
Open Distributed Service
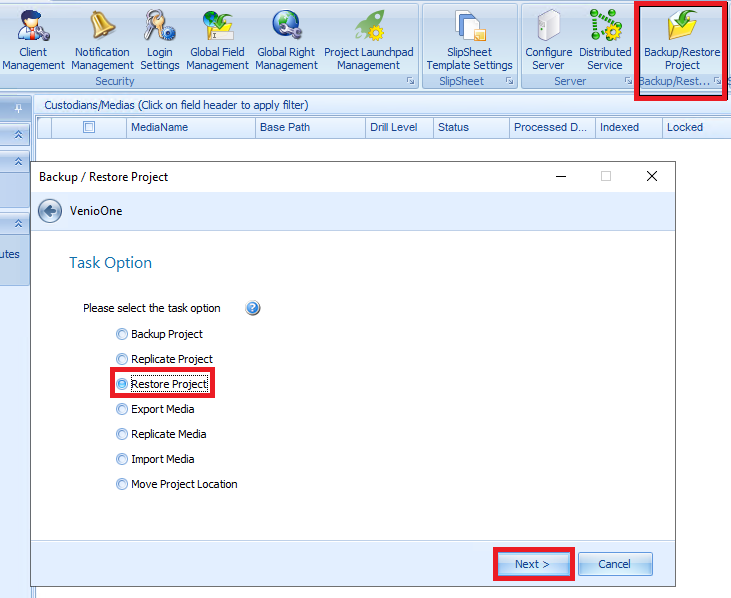(605, 41)
